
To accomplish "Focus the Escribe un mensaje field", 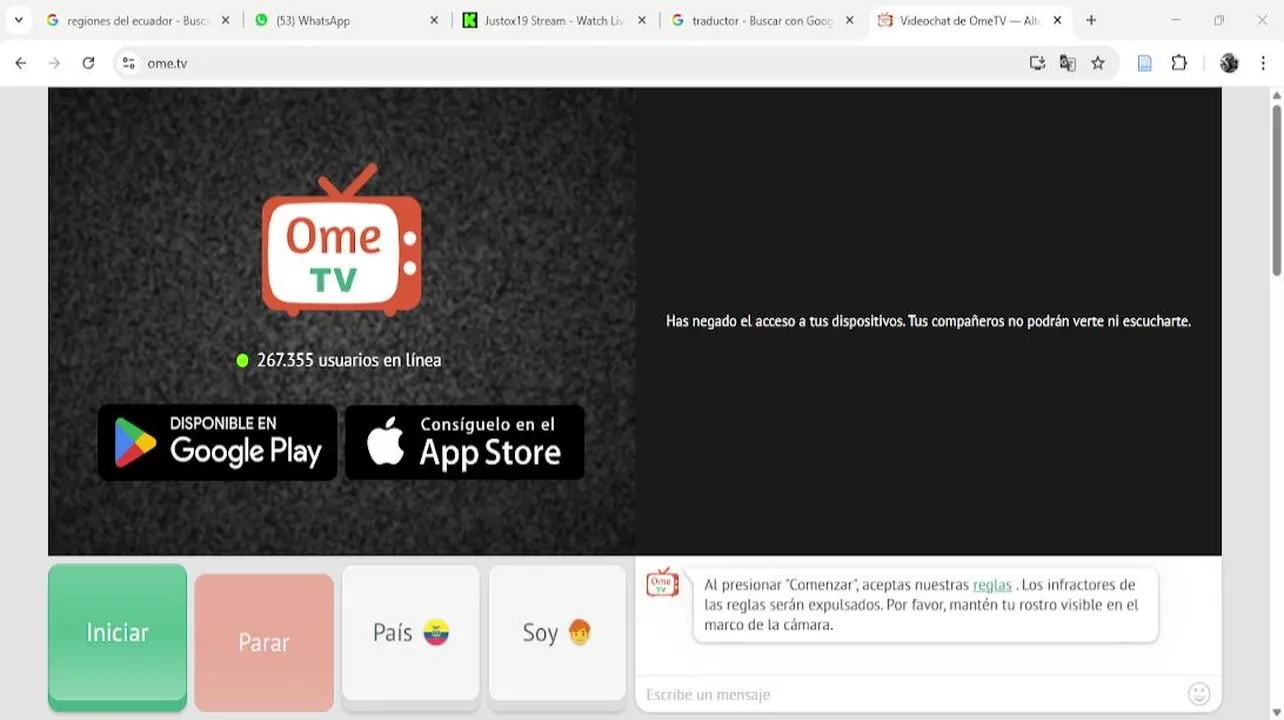I will point(910,694).
